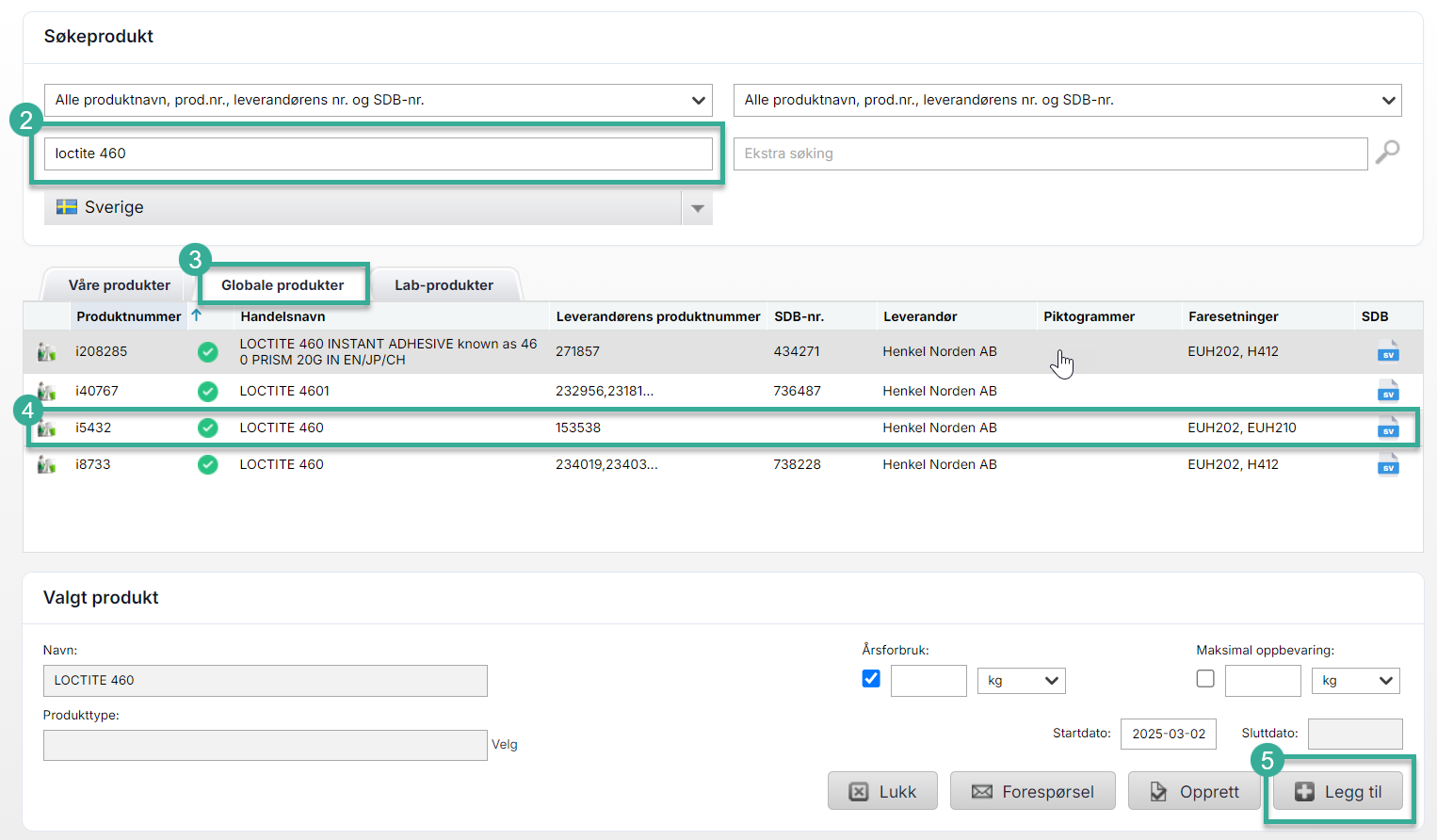This screenshot has width=1437, height=840.
Task: Click green status checkmark in row i8733
Action: pyautogui.click(x=208, y=465)
